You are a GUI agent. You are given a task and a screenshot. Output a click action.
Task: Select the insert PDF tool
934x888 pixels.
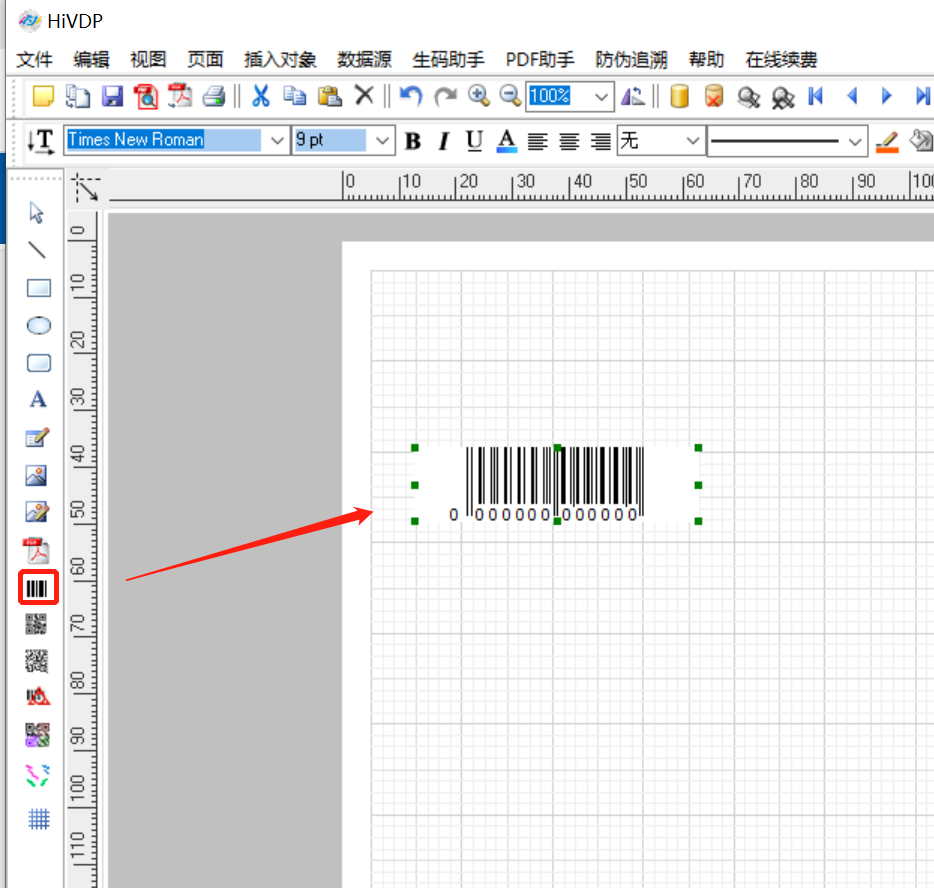click(37, 551)
